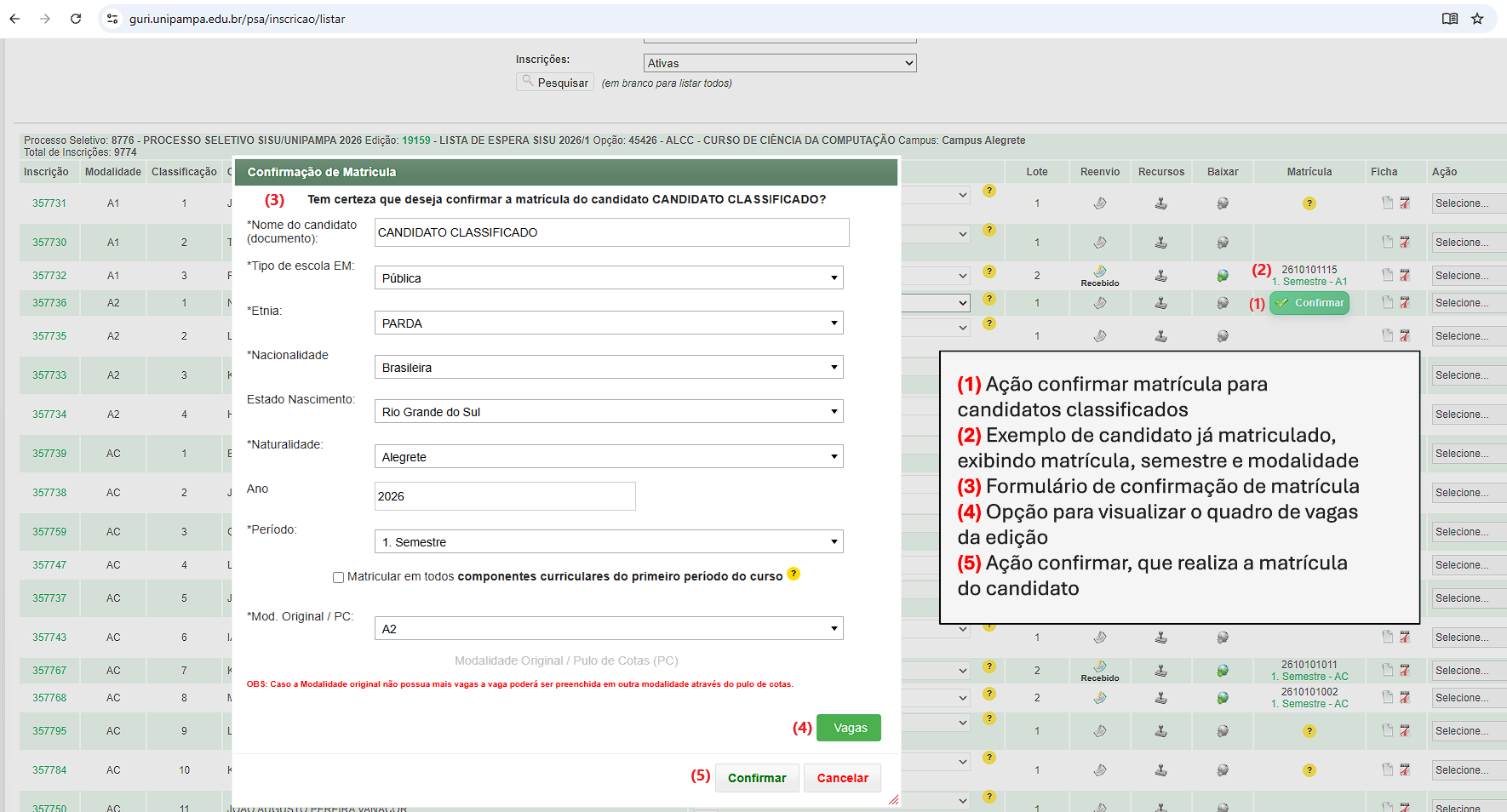This screenshot has width=1507, height=812.
Task: Click the Baixar icon for inscrição 357731
Action: pos(1223,203)
